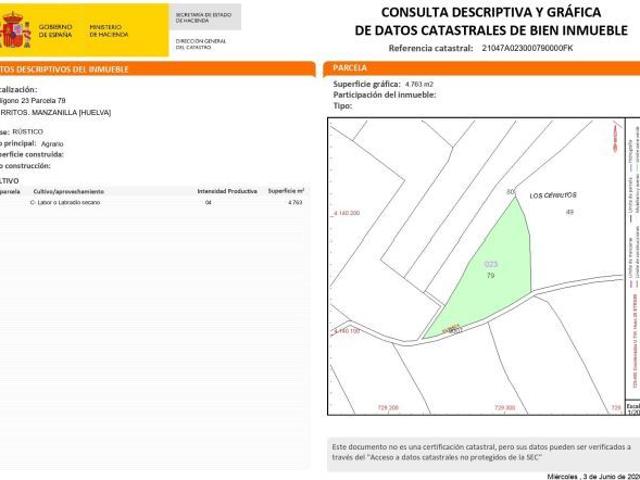This screenshot has width=640, height=480.
Task: Click 'Superficie gráfica:' label
Action: click(x=367, y=84)
